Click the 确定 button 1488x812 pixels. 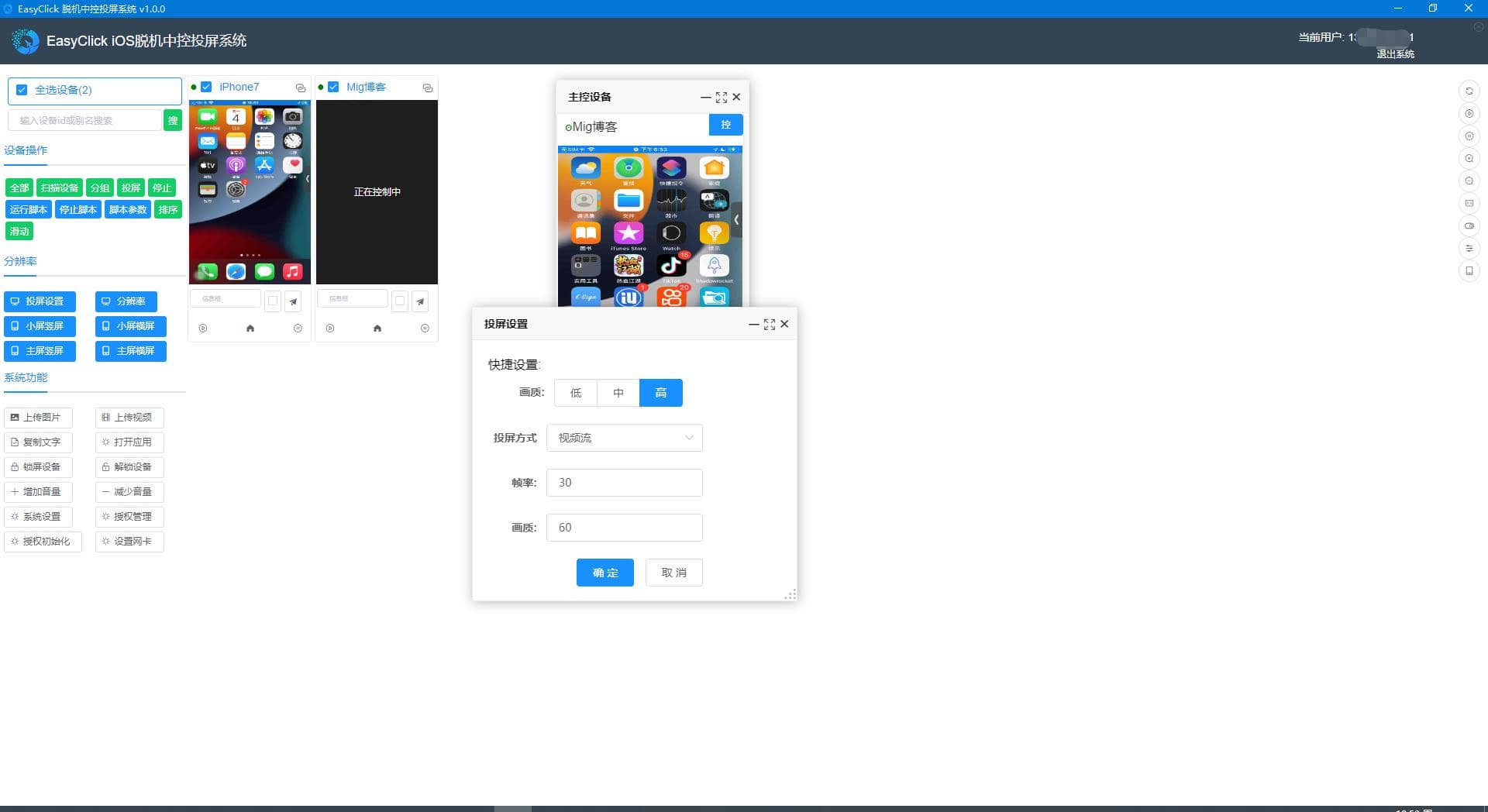pos(605,573)
